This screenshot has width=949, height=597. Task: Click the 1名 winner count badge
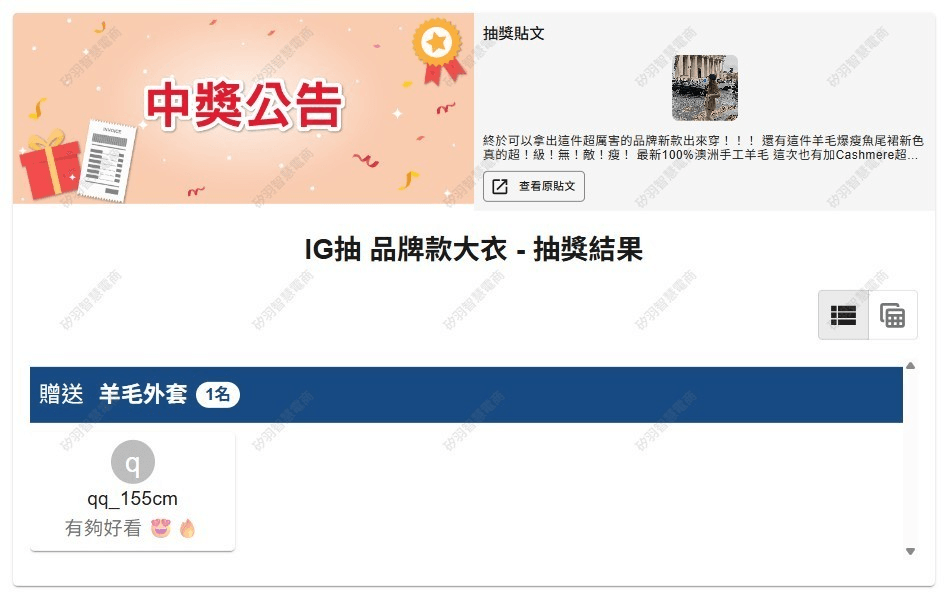click(218, 395)
